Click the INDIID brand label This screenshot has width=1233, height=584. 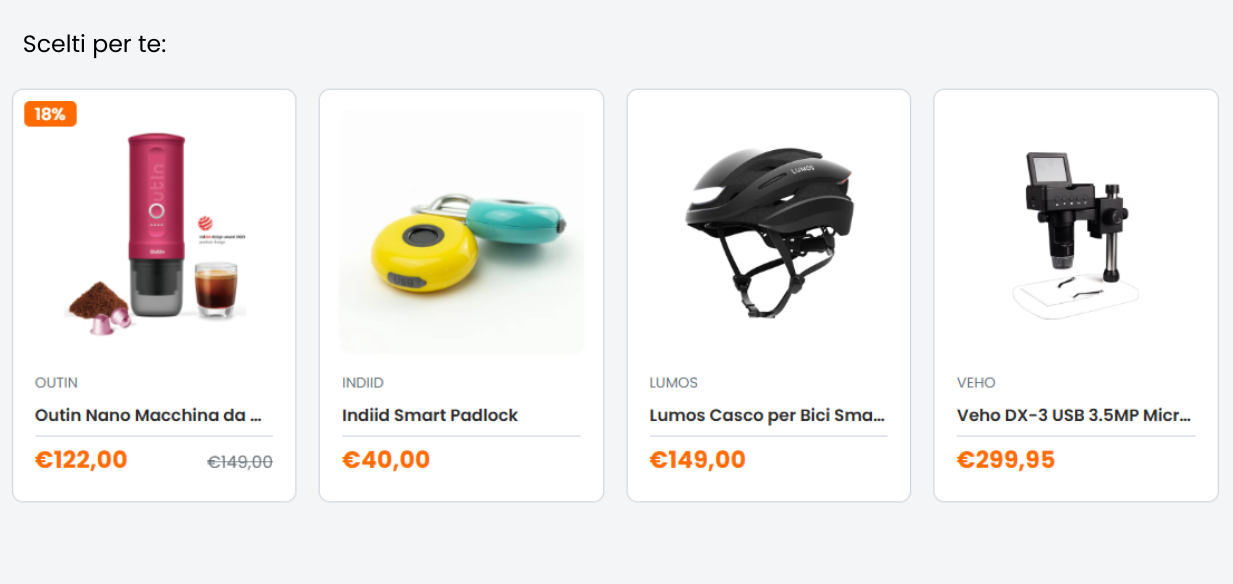[363, 383]
